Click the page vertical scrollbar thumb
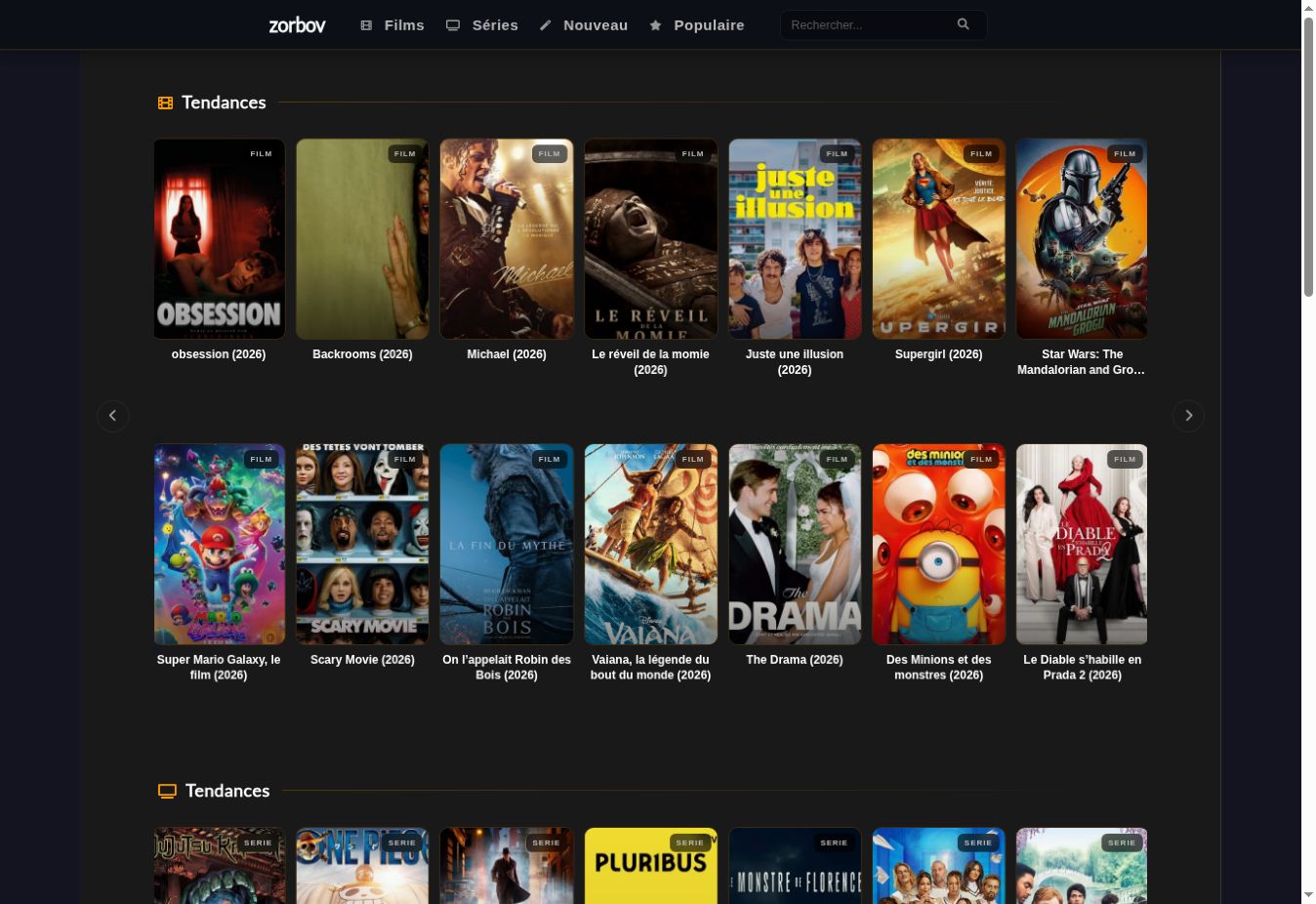This screenshot has height=904, width=1316. (1309, 156)
